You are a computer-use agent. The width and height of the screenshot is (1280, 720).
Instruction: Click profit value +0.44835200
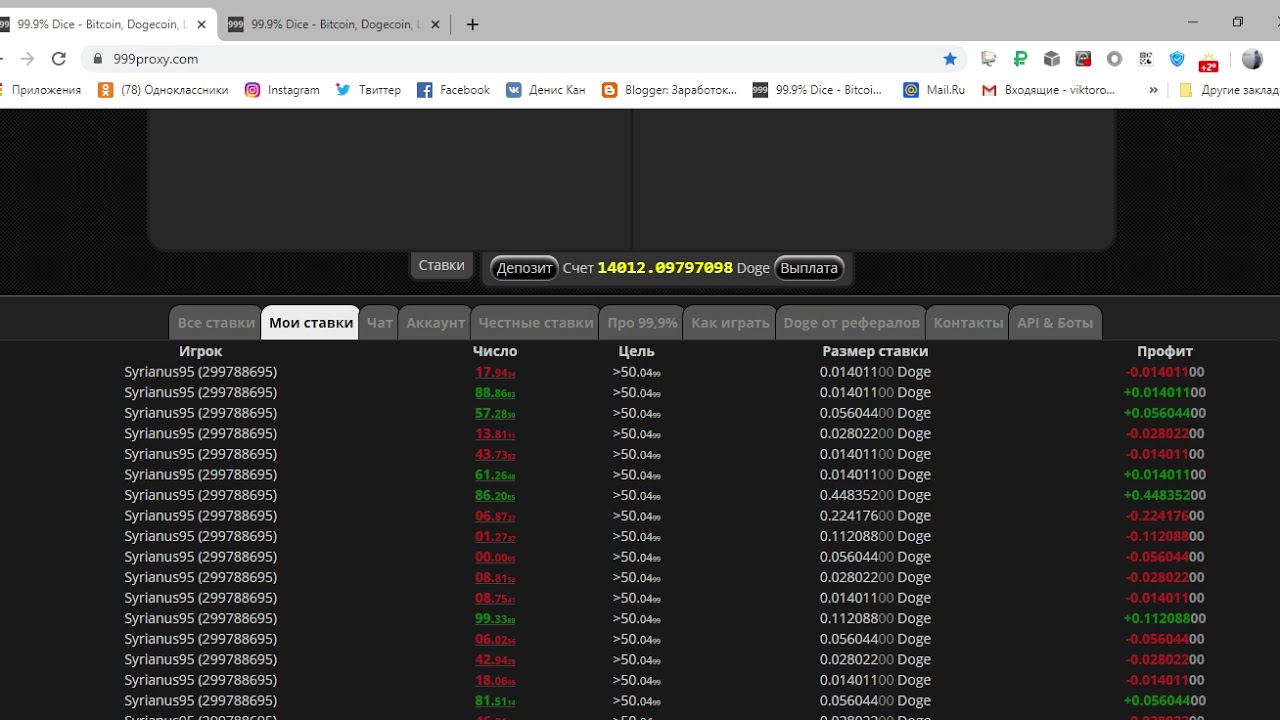click(x=1165, y=495)
